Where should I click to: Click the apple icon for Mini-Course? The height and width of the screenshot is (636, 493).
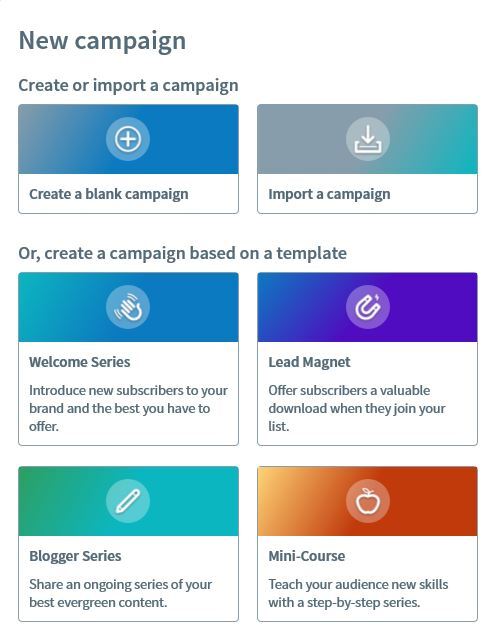pyautogui.click(x=368, y=501)
